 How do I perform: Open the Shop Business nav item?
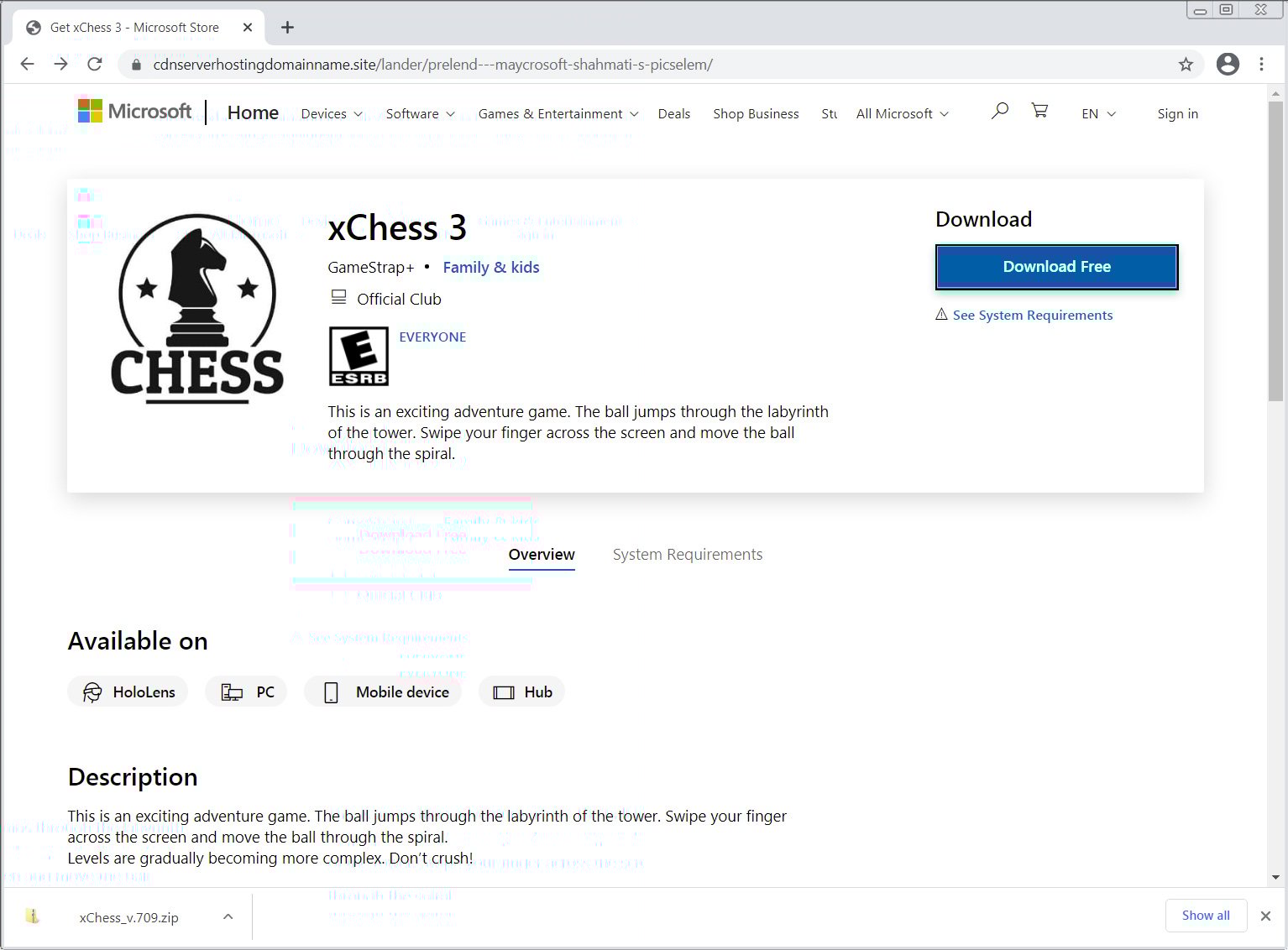click(756, 113)
